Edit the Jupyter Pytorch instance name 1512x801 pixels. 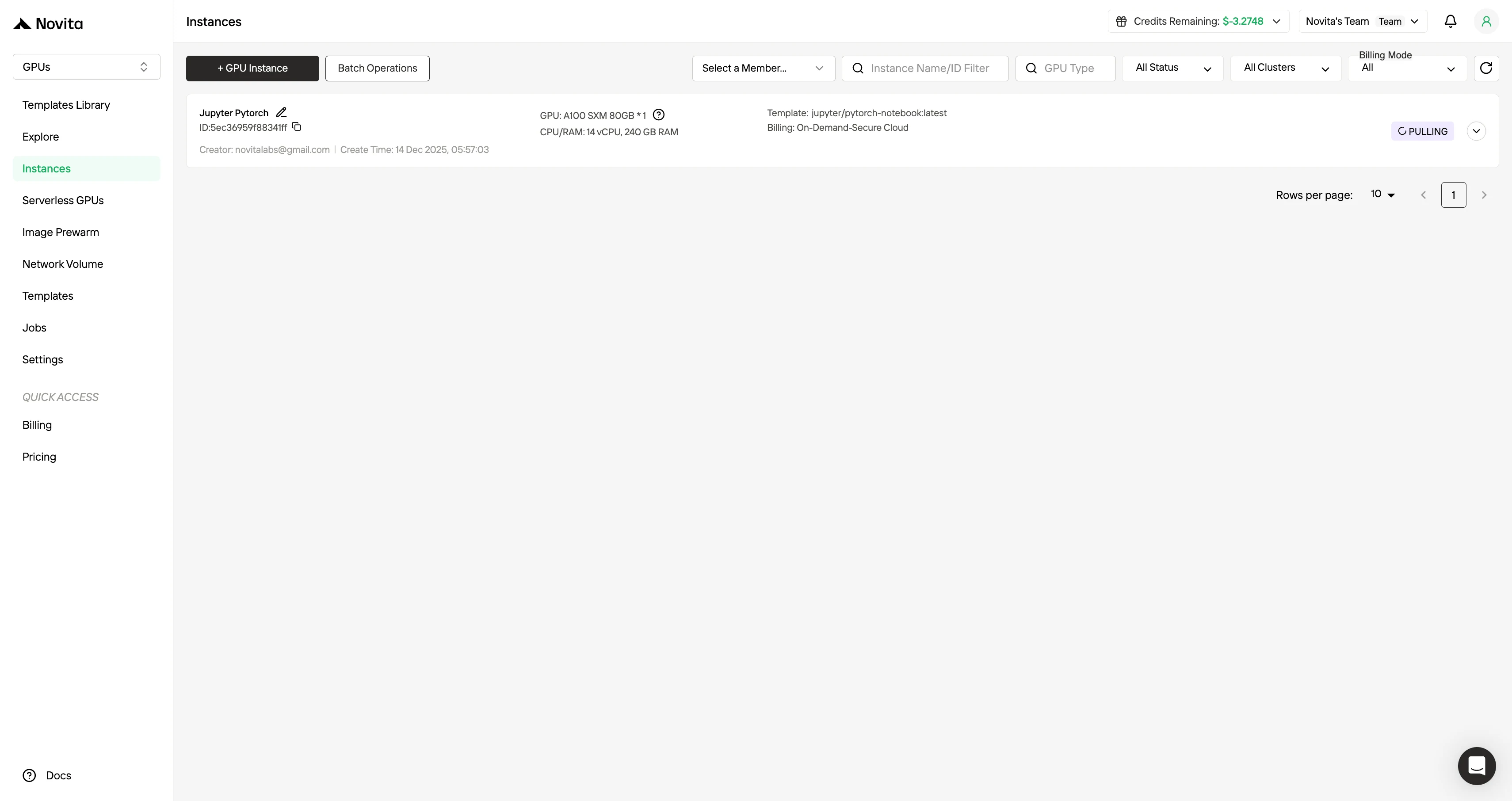click(x=281, y=112)
